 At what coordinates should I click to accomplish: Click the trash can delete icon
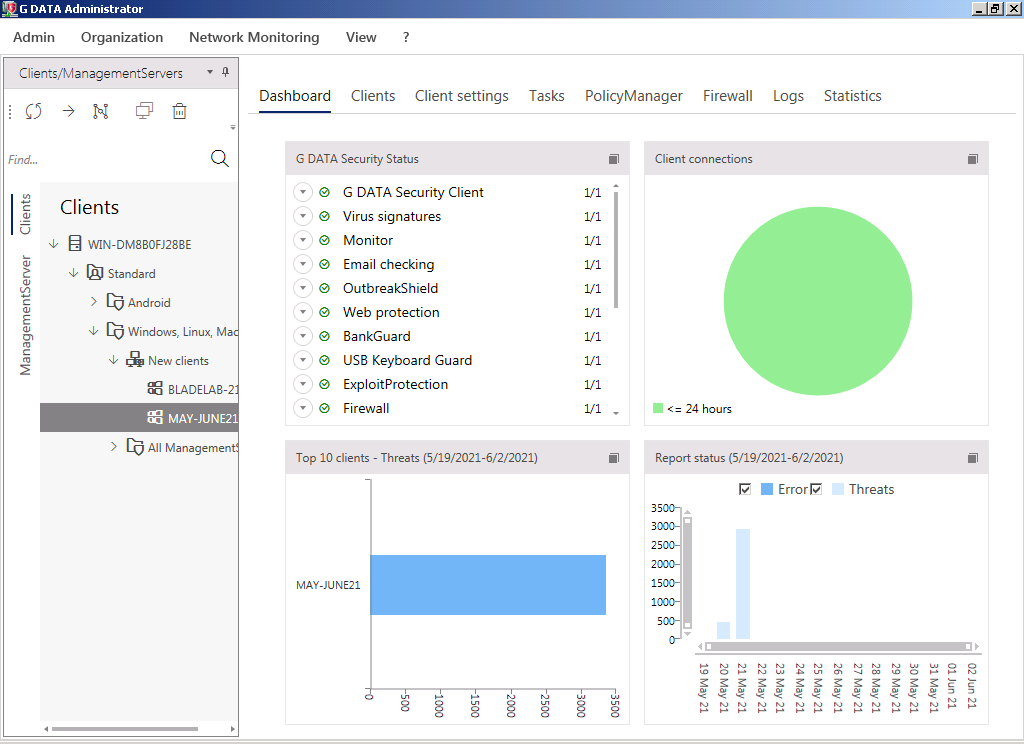179,111
